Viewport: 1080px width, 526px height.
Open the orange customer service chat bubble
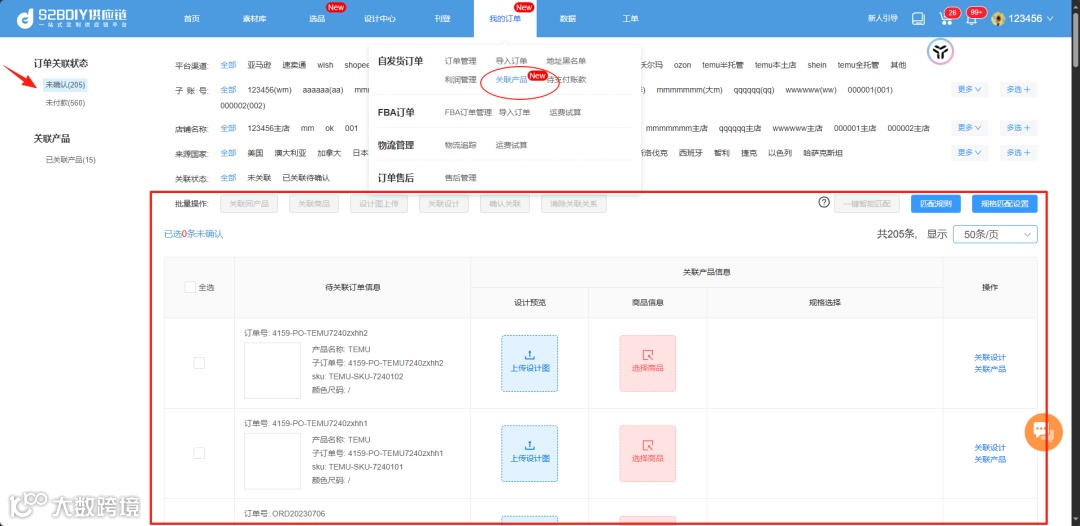click(1043, 432)
